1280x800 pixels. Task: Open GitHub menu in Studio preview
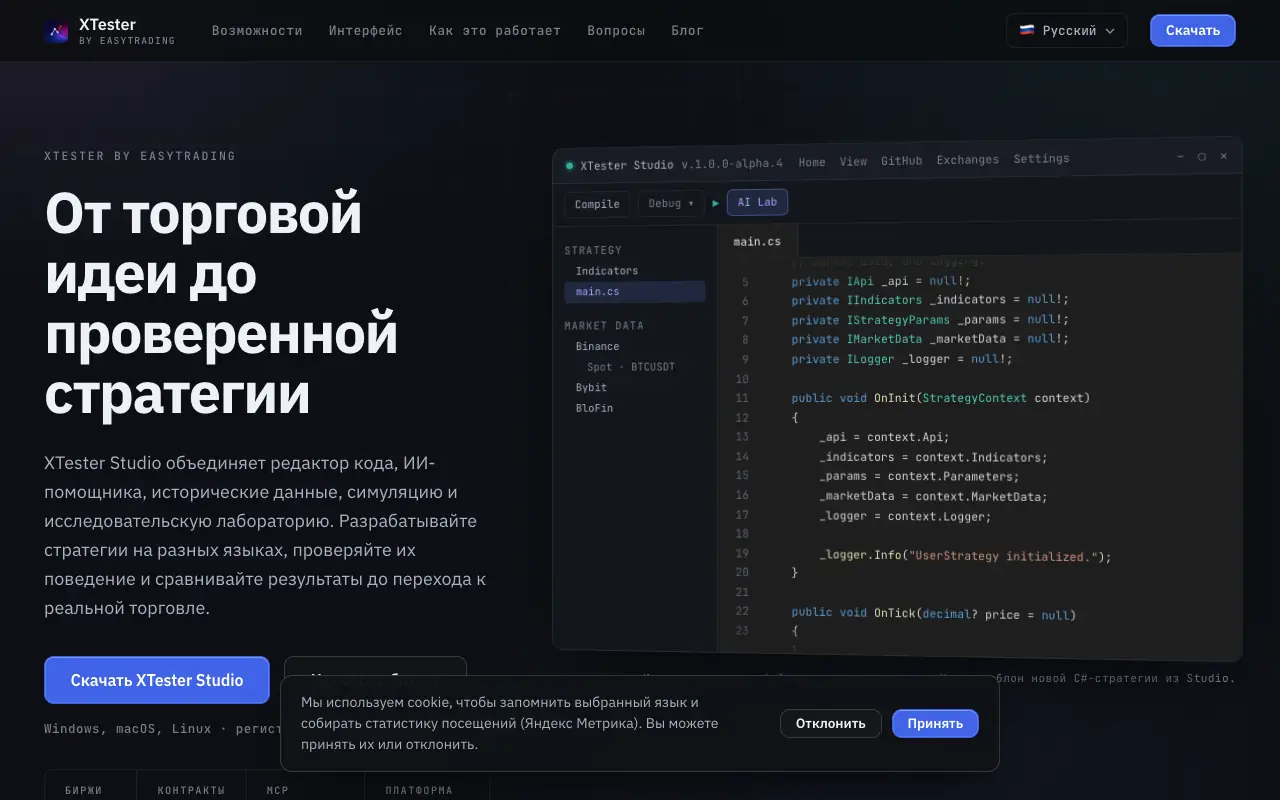[902, 160]
